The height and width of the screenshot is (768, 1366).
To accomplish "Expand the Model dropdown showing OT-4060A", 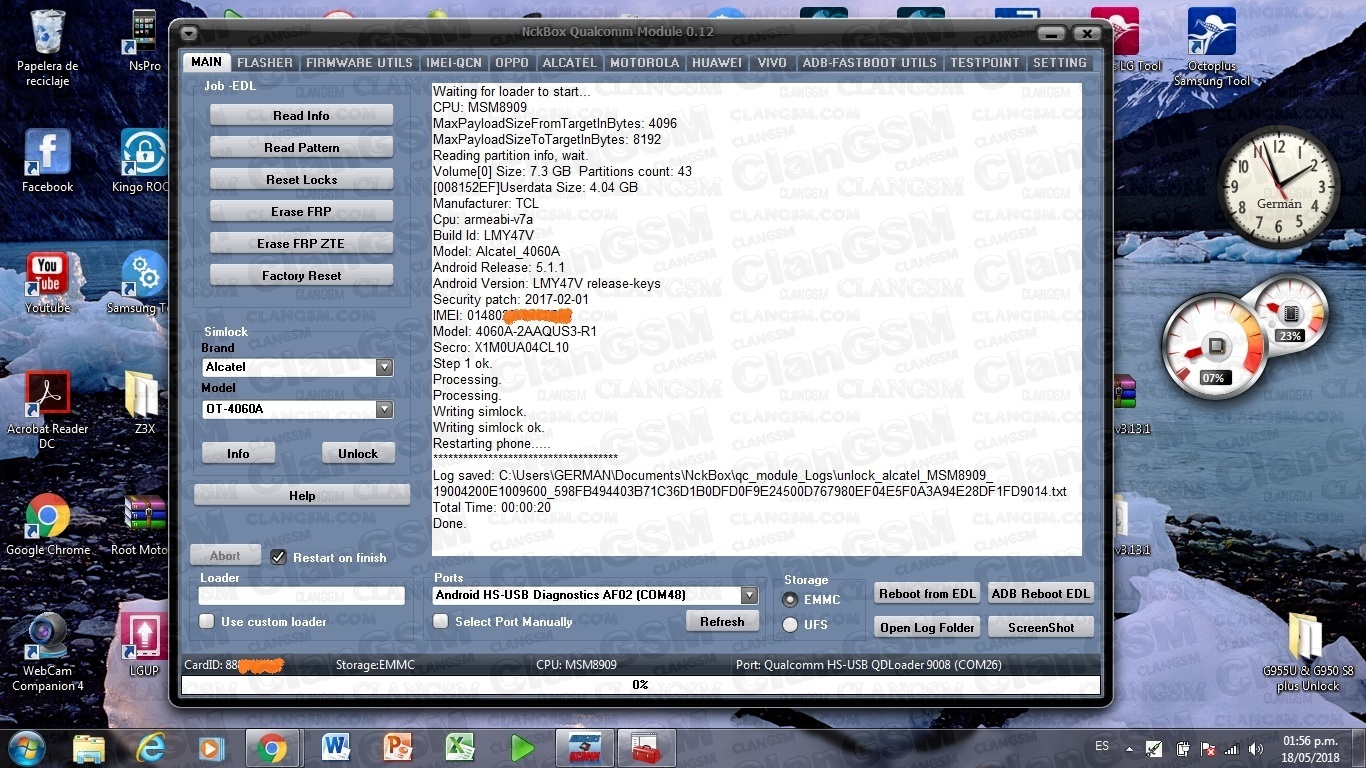I will tap(384, 409).
